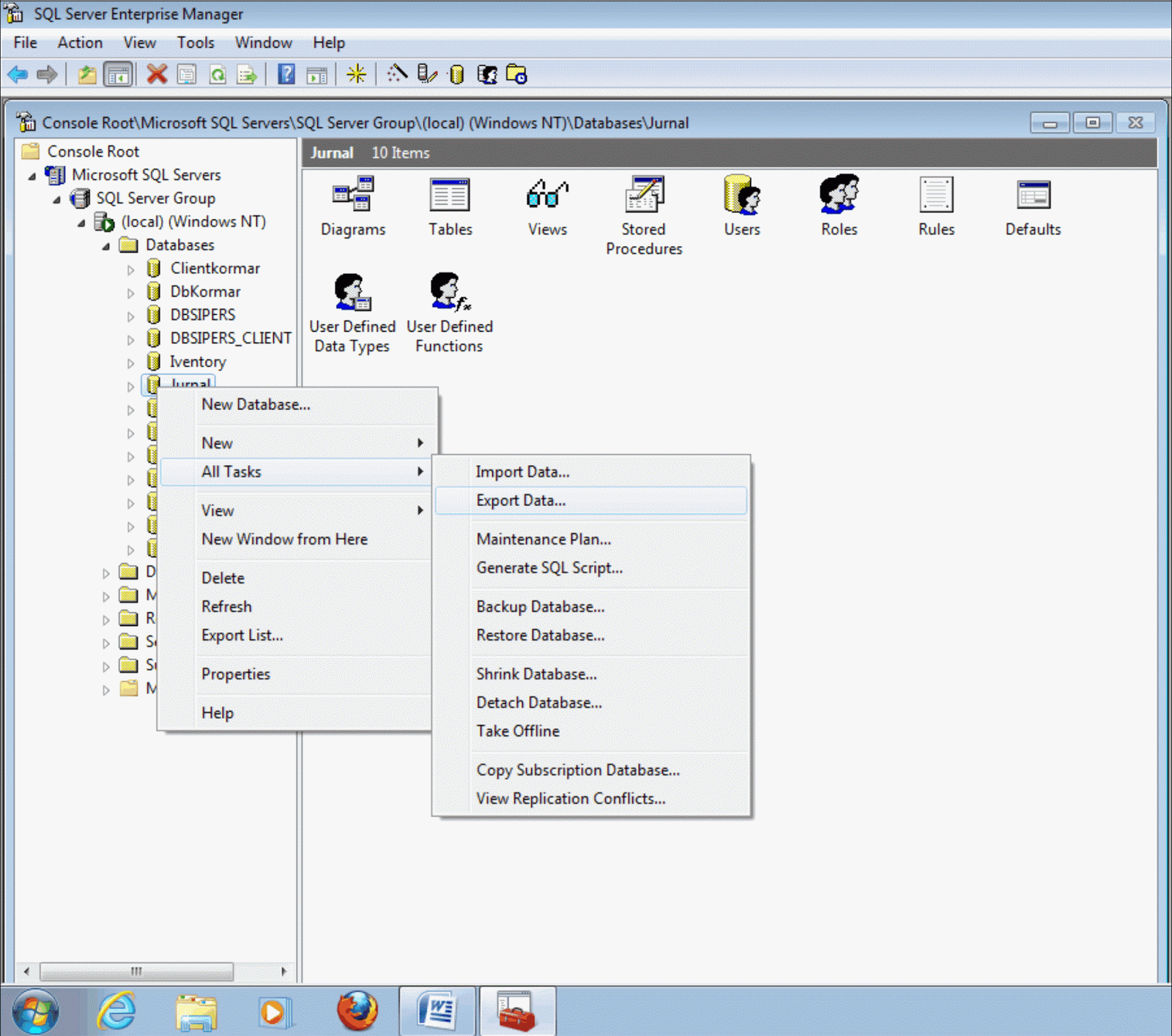Switch to Microsoft Word on the taskbar
1172x1036 pixels.
(437, 1011)
